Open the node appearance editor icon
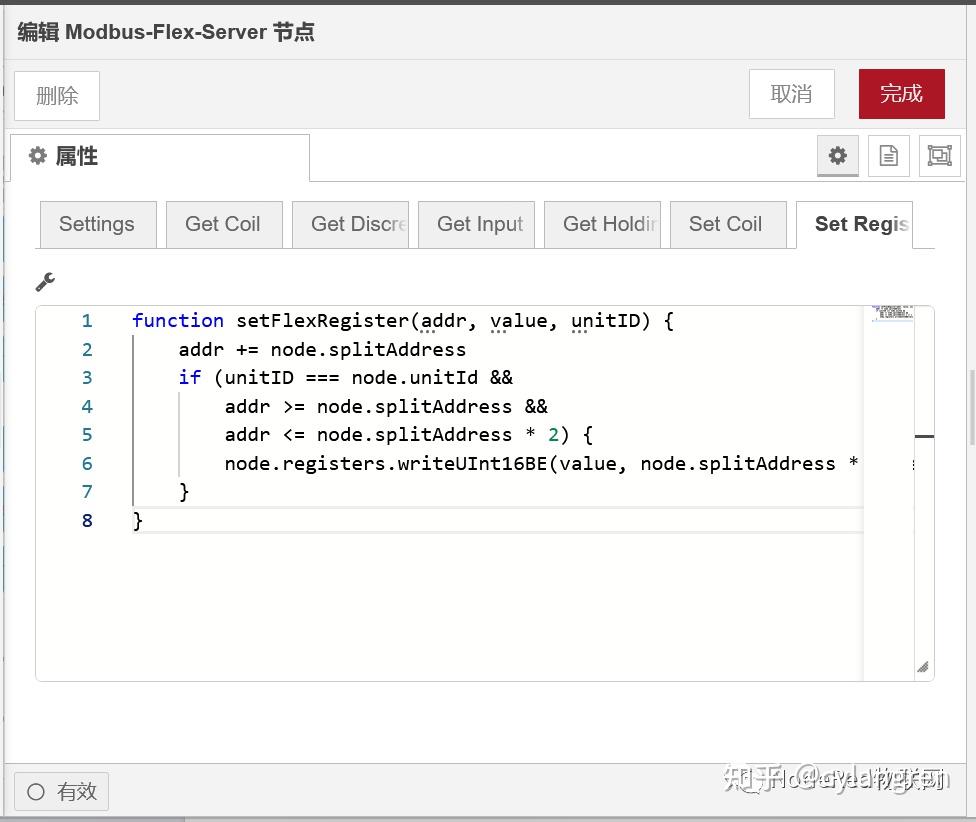976x822 pixels. [x=940, y=156]
